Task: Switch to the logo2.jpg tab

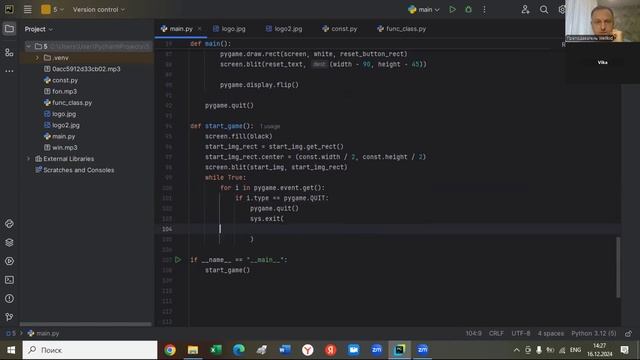Action: click(284, 29)
